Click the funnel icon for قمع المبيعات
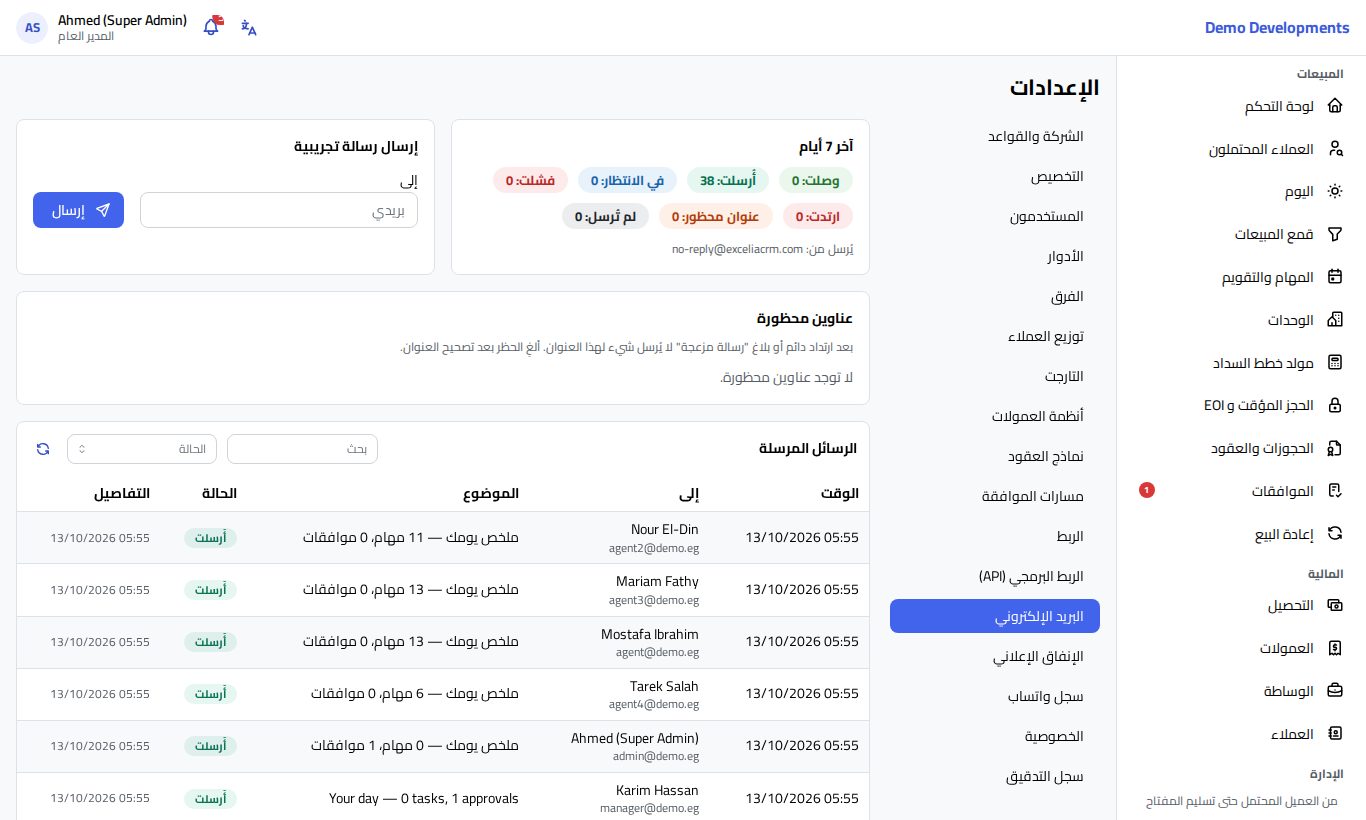 click(x=1334, y=234)
